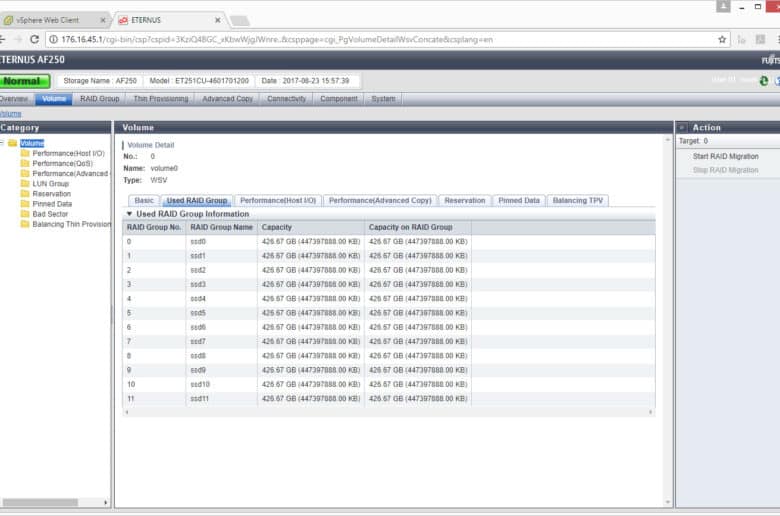Switch to Performance(Advanced Copy) detail tab

coord(380,201)
